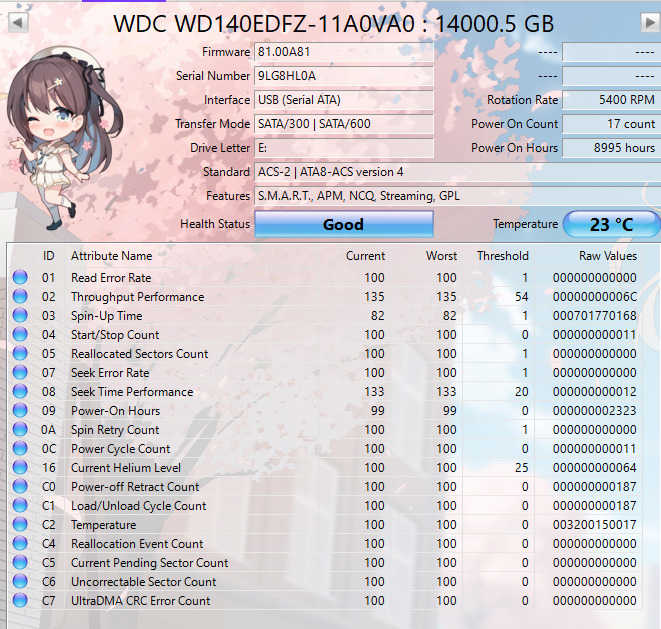Go to the previous disk with the left arrow
Viewport: 661px width, 629px height.
[18, 22]
